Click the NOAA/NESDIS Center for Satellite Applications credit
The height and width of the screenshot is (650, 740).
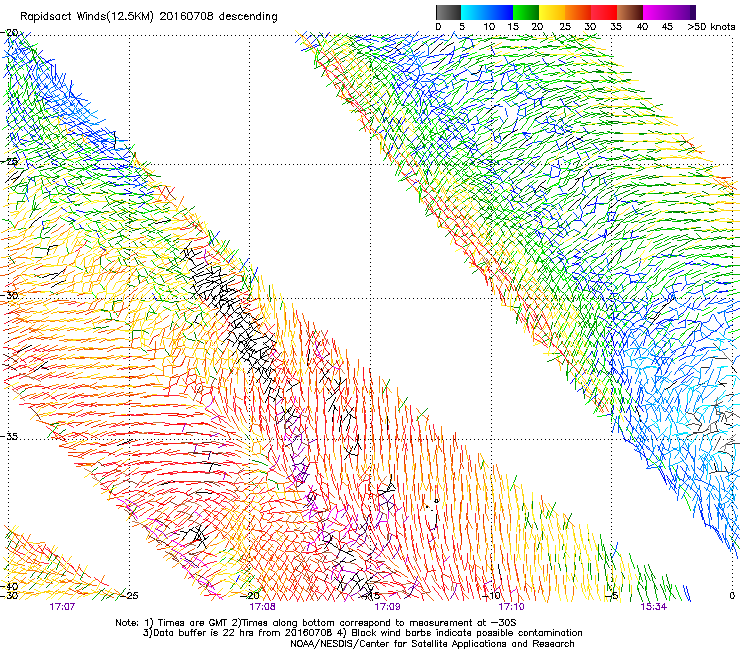pos(432,644)
